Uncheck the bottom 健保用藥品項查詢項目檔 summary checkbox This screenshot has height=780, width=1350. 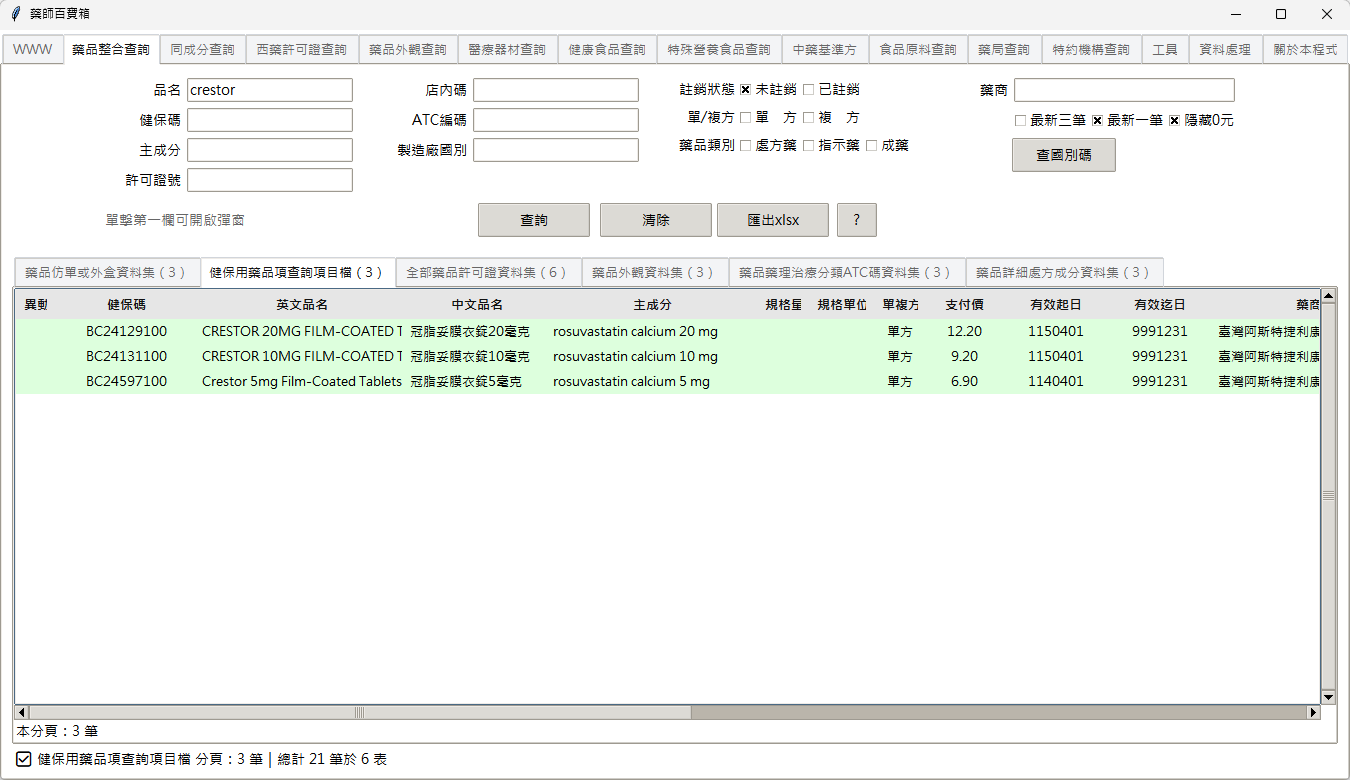pos(24,759)
